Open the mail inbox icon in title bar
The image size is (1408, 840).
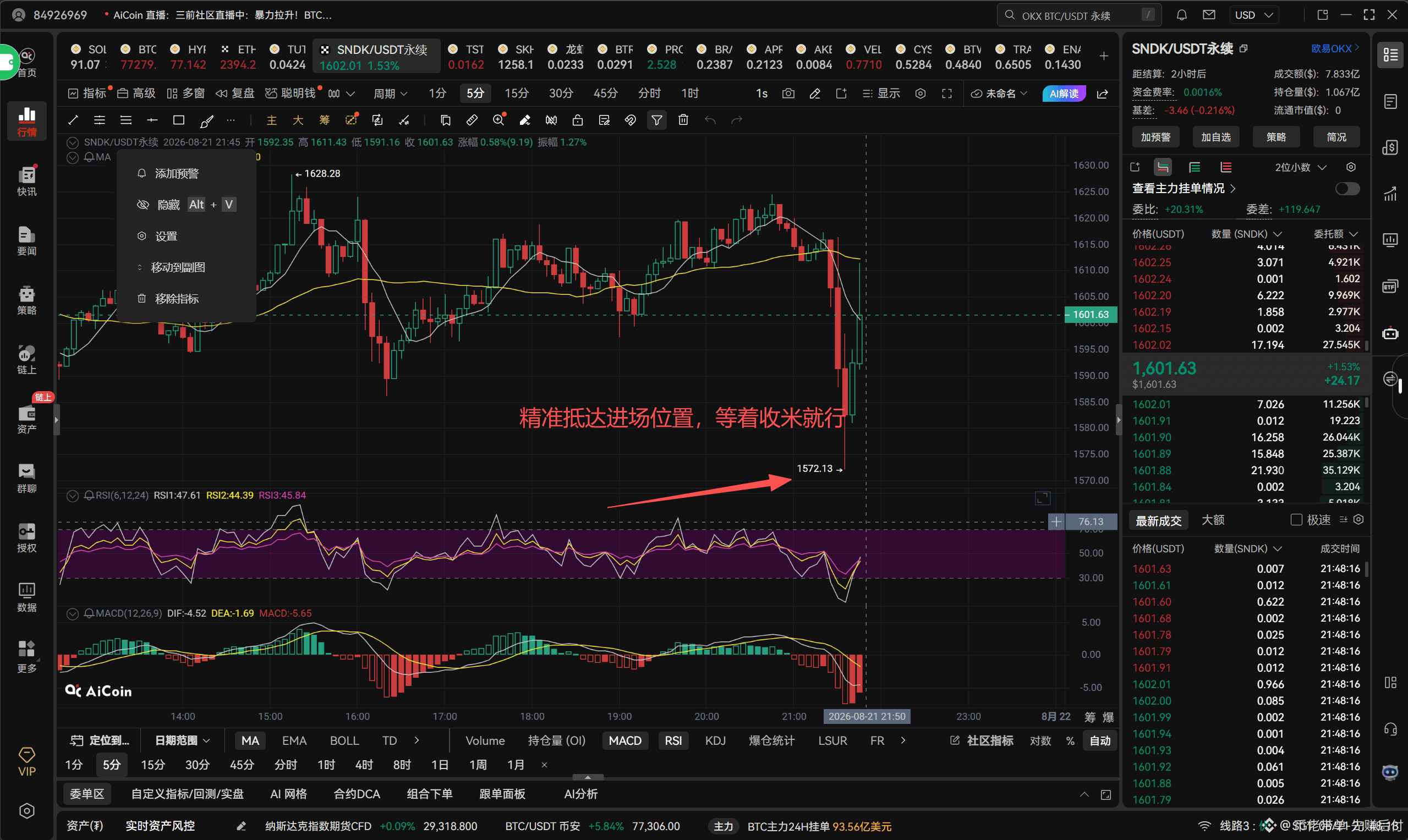(1209, 15)
